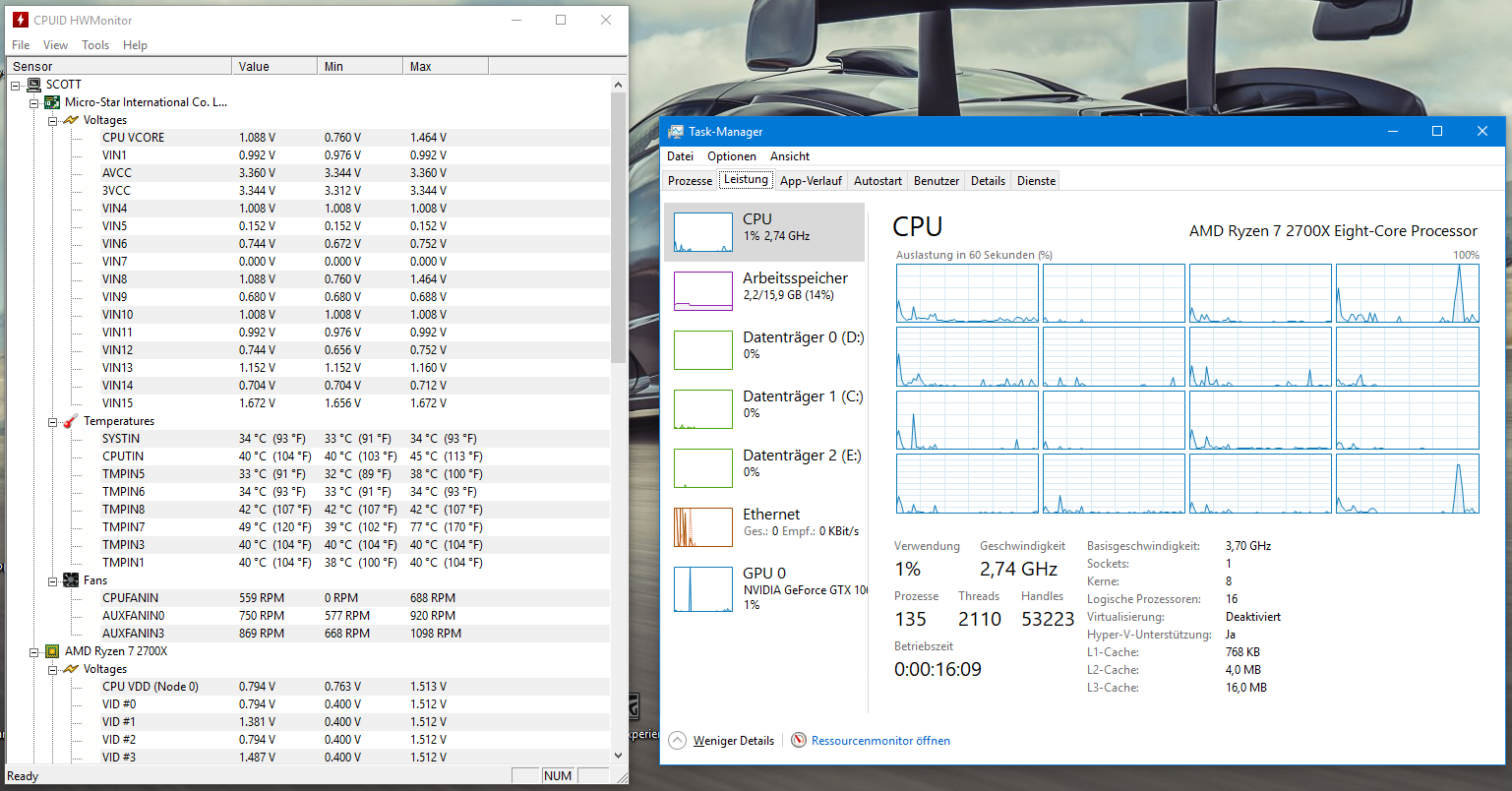Switch to the Dienste tab
This screenshot has width=1512, height=791.
tap(1036, 181)
